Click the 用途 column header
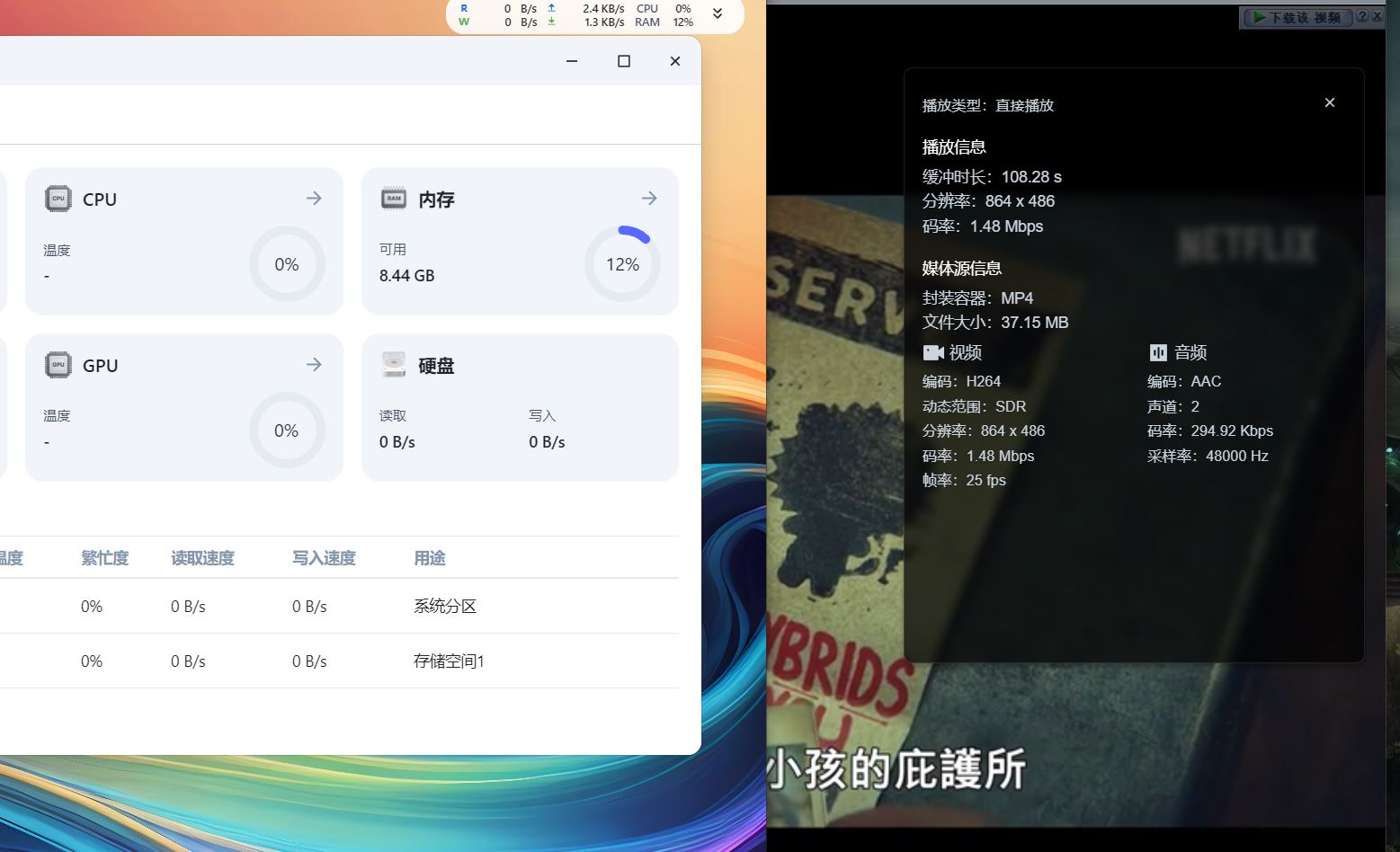This screenshot has width=1400, height=852. tap(430, 558)
